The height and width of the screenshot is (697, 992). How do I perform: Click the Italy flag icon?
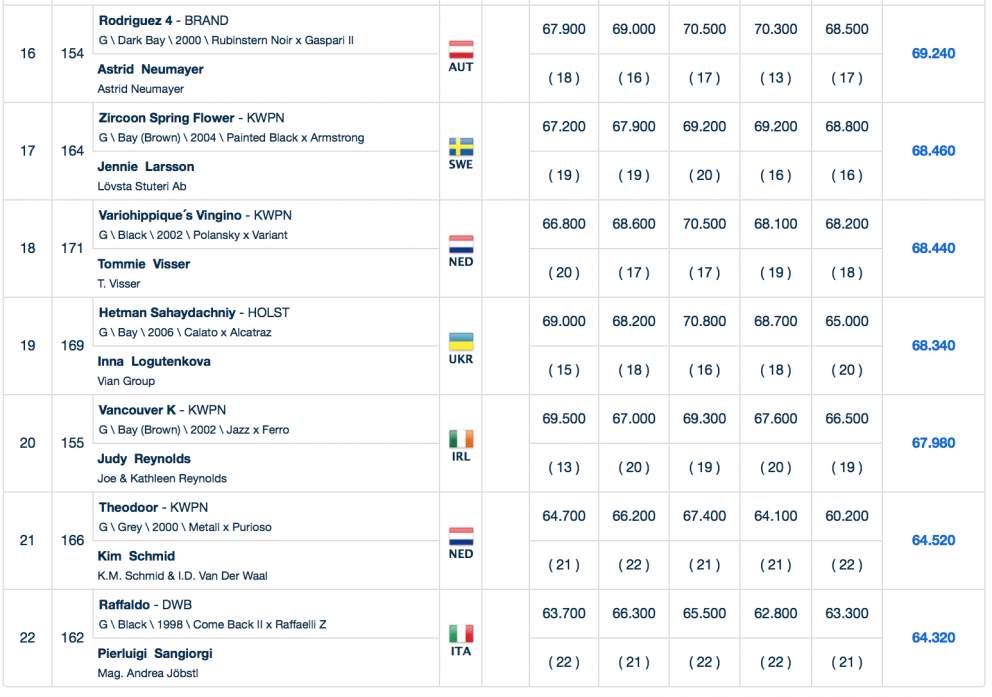point(461,633)
